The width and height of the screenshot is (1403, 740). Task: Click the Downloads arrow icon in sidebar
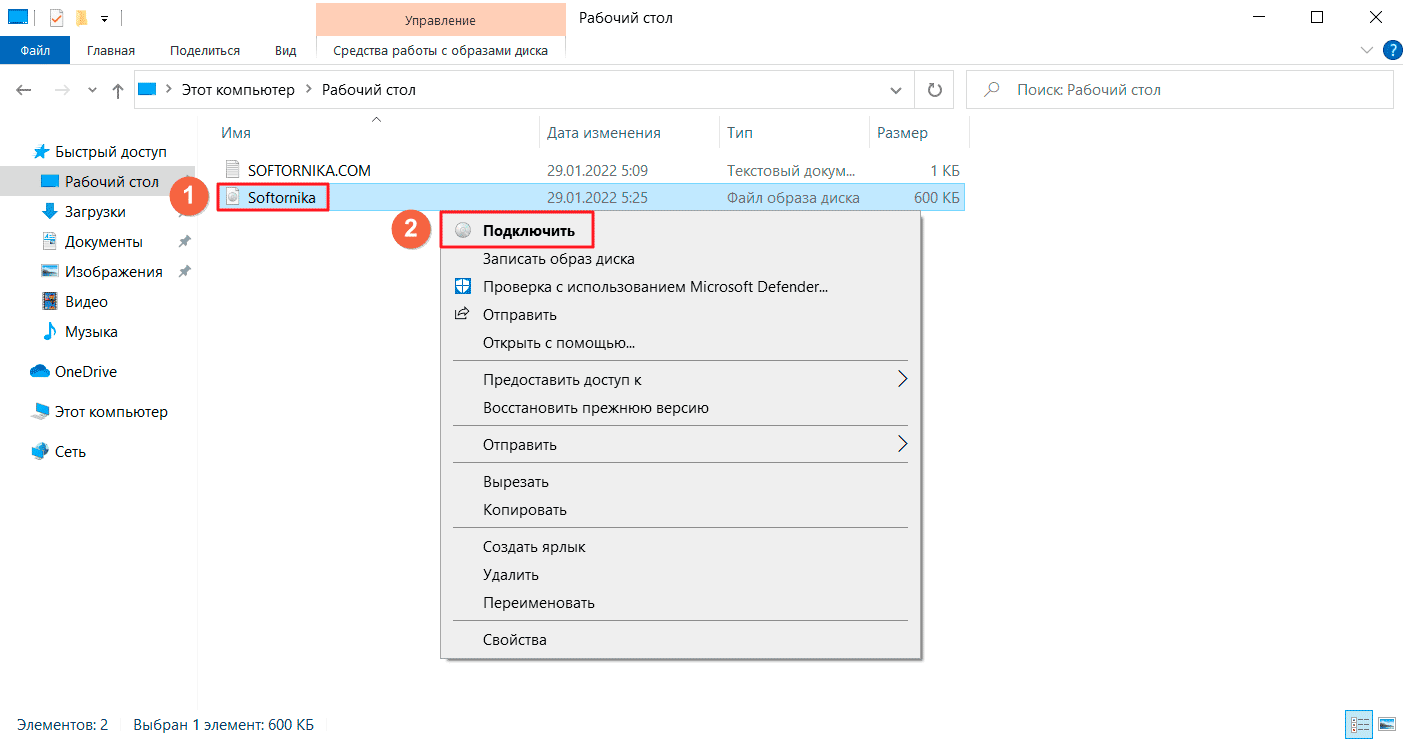click(x=49, y=211)
